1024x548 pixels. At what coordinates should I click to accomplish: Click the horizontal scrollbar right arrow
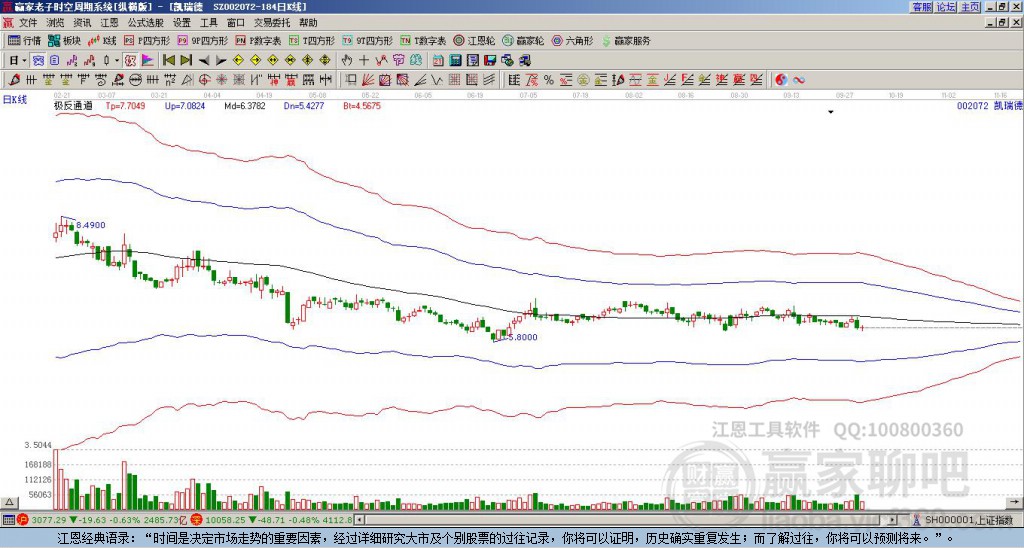point(892,520)
